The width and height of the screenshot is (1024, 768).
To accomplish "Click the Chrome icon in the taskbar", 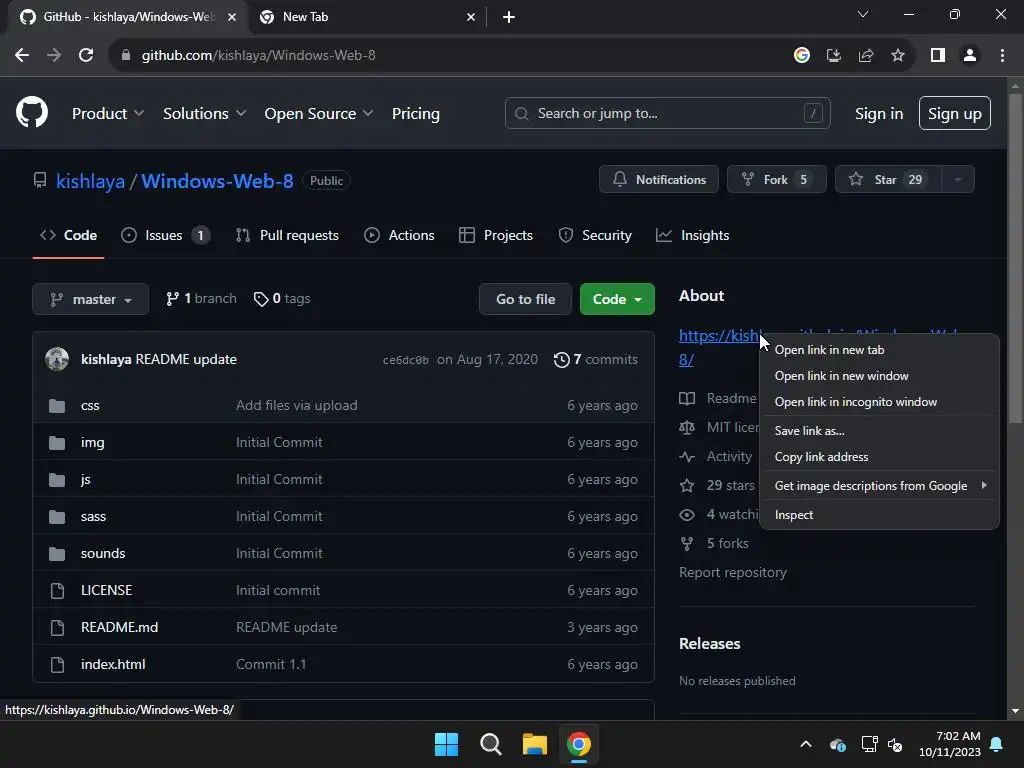I will 579,744.
